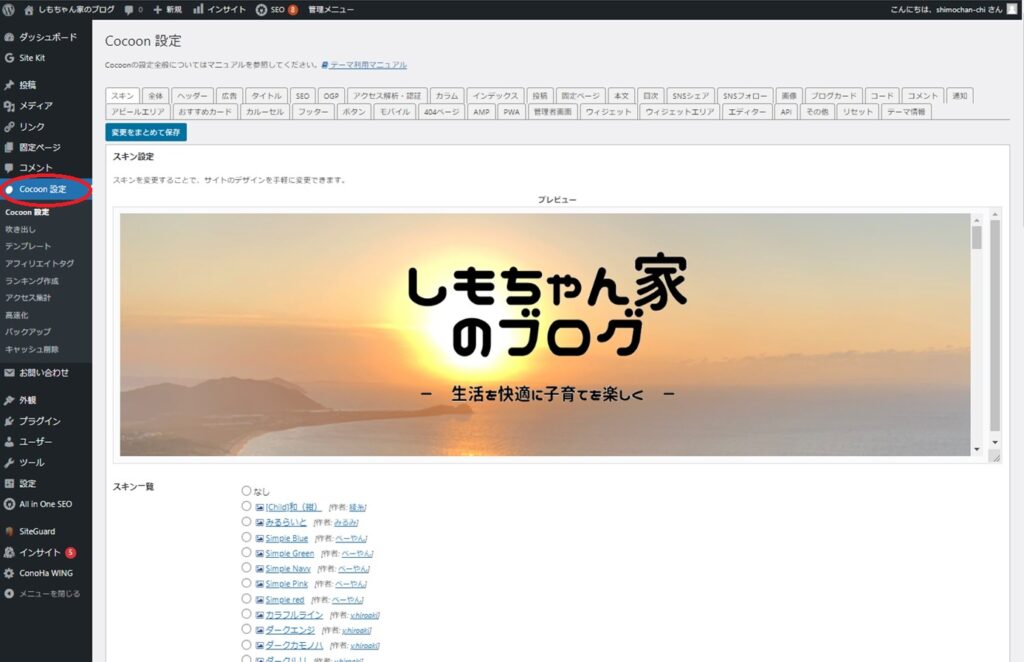Open 外観 (Appearance) via its sidebar icon
The image size is (1024, 662).
12,400
